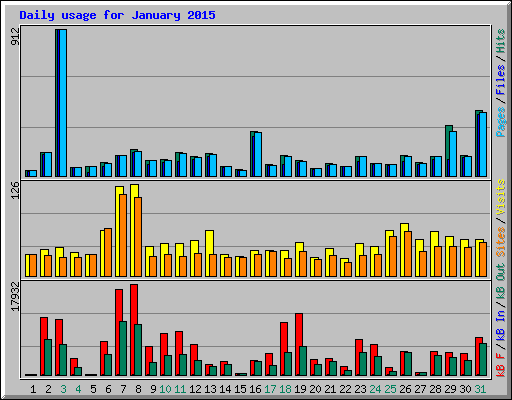This screenshot has height=400, width=512.
Task: Click the day 29 green hits bar
Action: [x=449, y=151]
